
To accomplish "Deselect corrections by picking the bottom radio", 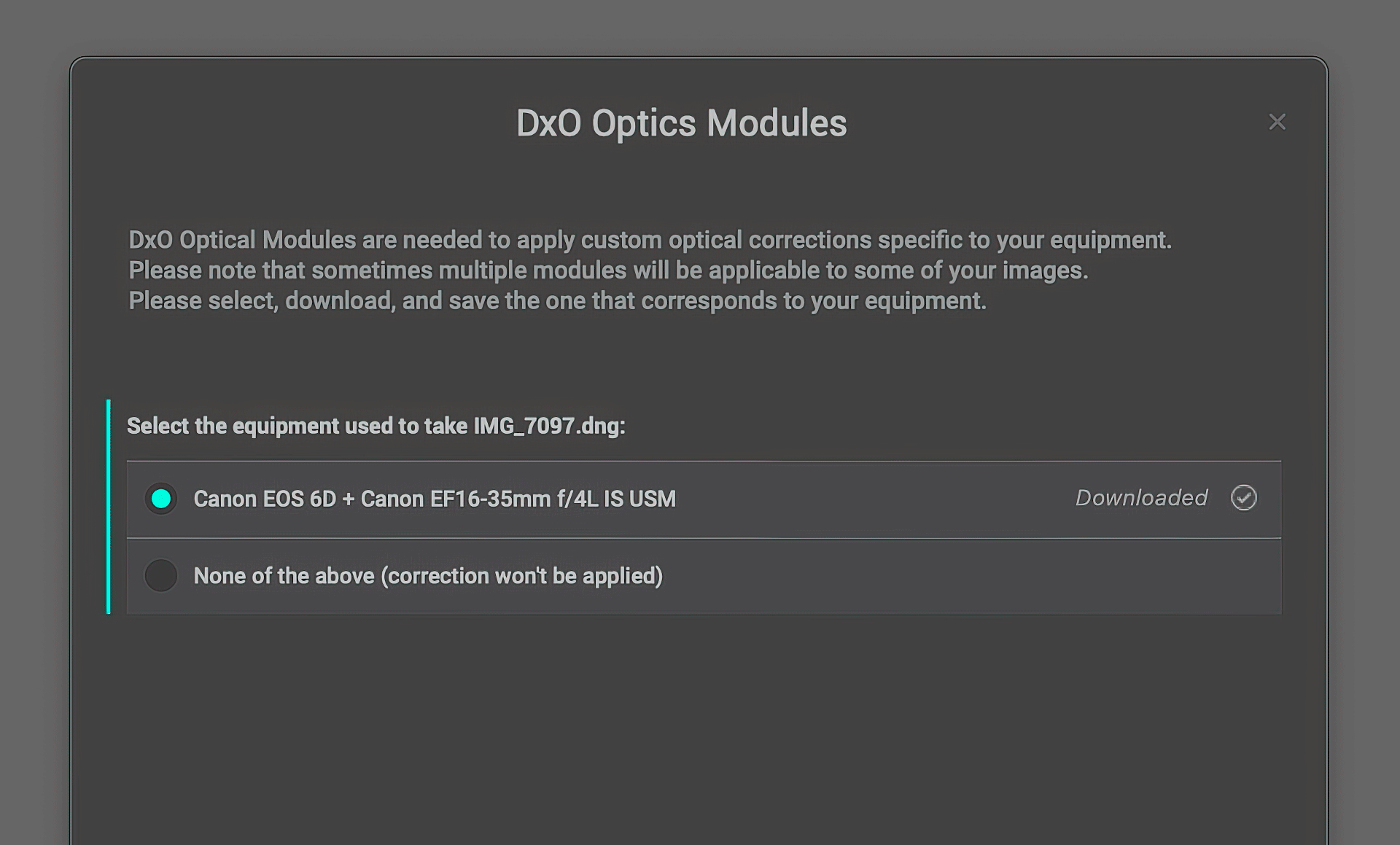I will coord(161,576).
